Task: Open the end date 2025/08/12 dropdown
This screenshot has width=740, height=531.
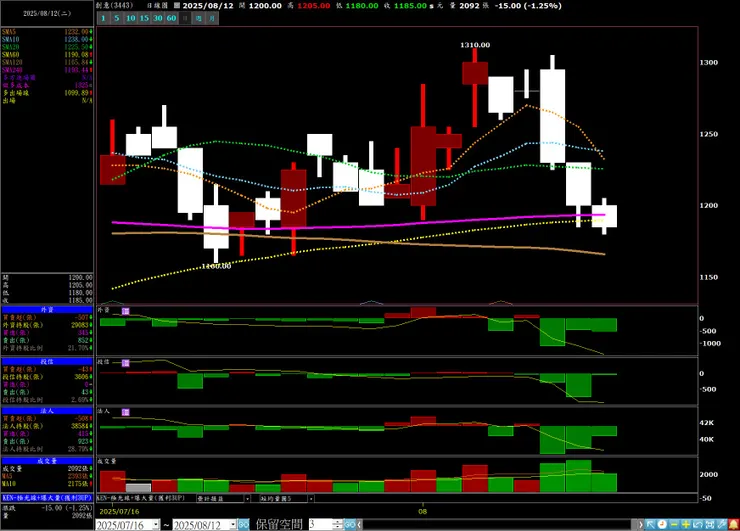Action: [233, 524]
